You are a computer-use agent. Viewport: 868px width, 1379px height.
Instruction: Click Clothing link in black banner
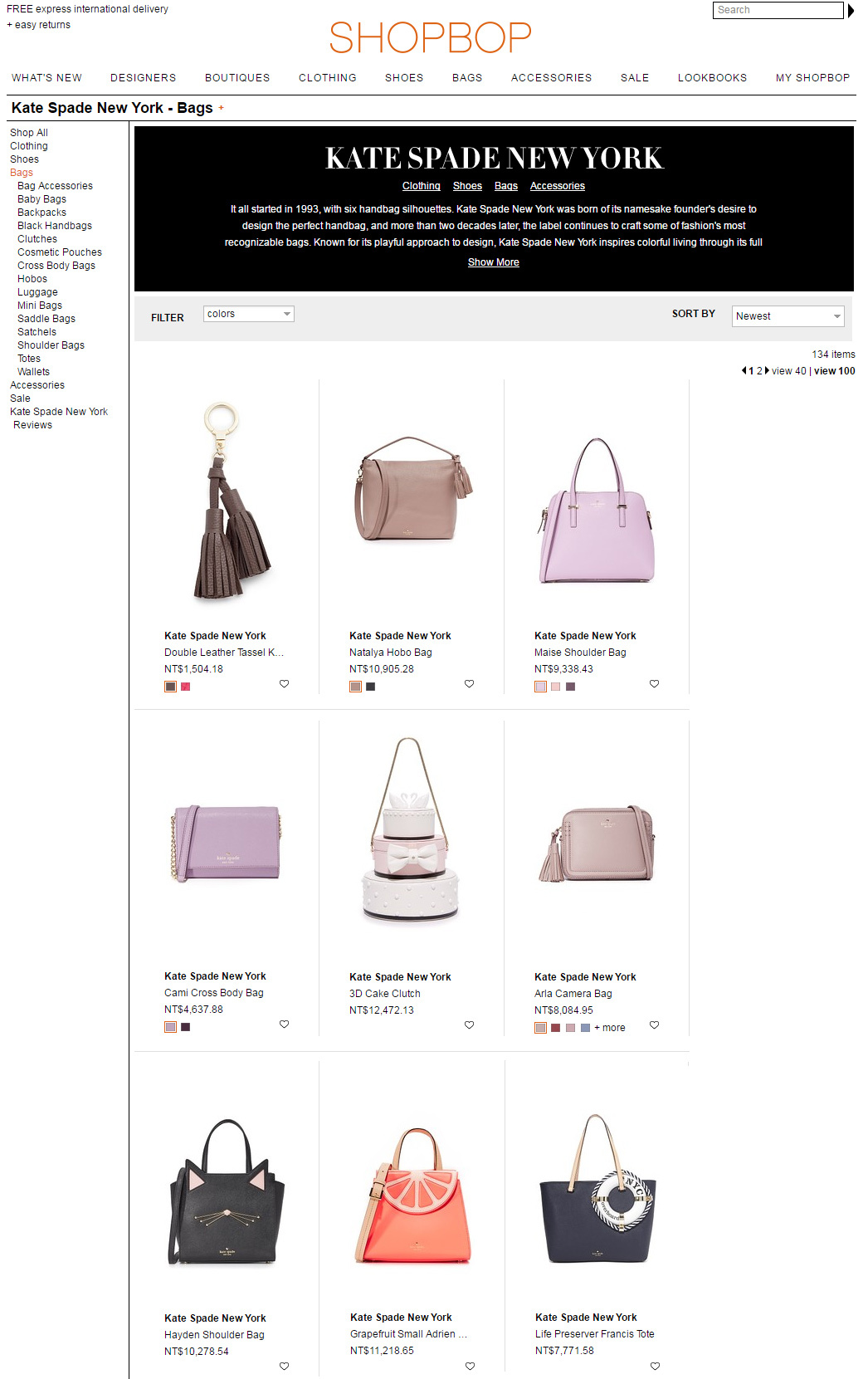[422, 186]
